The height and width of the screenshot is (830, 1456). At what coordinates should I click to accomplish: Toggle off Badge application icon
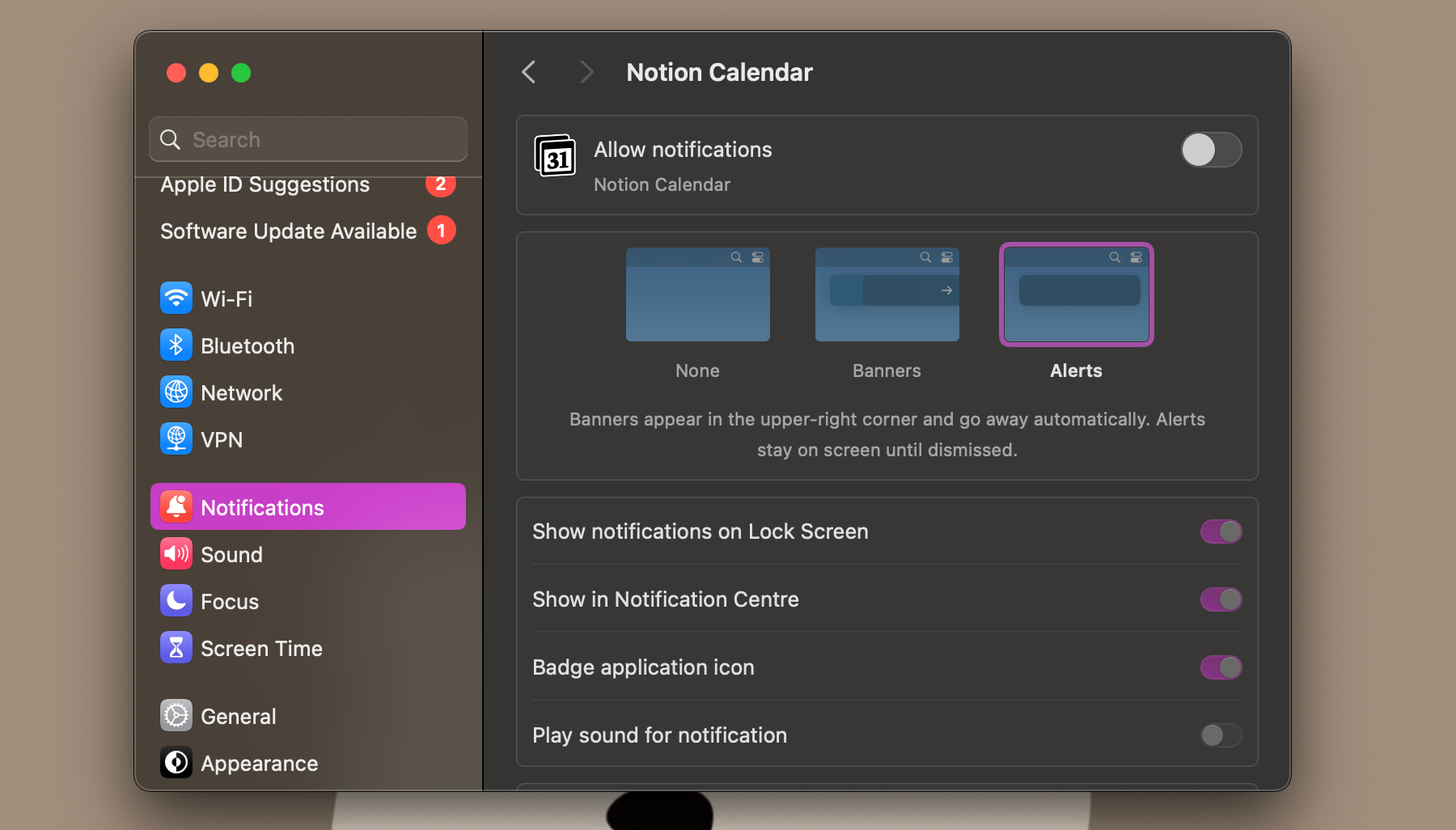point(1221,667)
